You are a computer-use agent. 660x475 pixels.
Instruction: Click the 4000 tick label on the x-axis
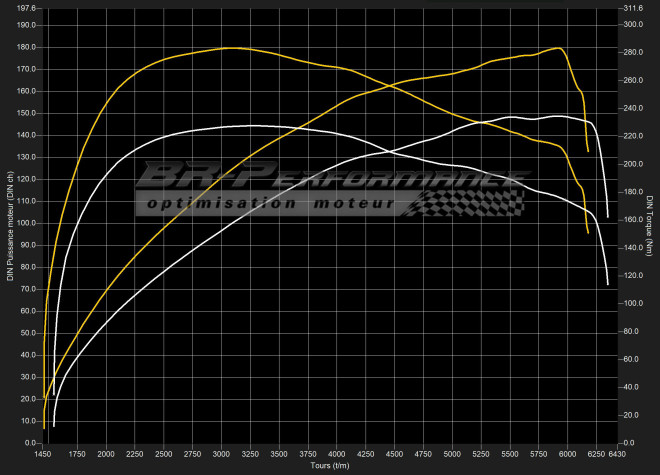coord(337,454)
